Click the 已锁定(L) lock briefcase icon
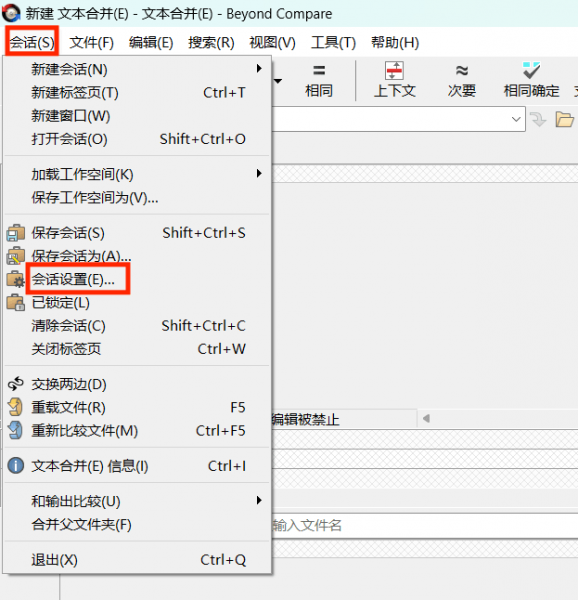Image resolution: width=578 pixels, height=600 pixels. (16, 303)
